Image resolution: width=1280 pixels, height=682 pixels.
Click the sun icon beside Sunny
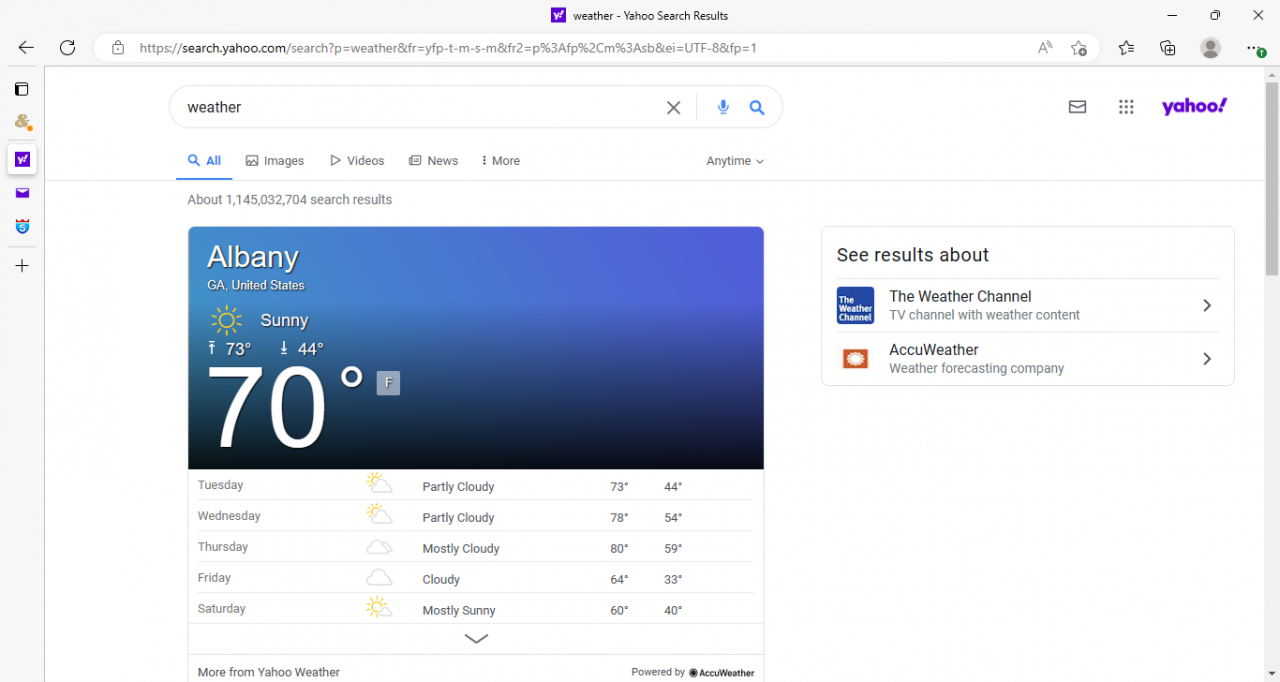(x=226, y=321)
